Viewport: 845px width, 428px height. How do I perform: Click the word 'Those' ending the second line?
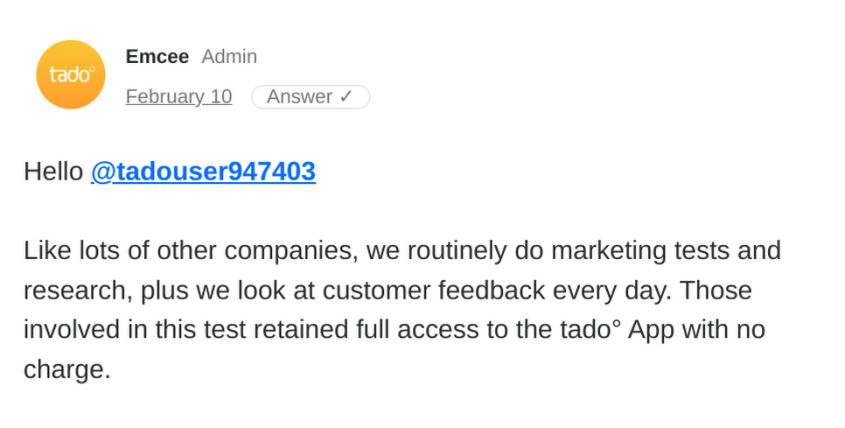(x=716, y=291)
